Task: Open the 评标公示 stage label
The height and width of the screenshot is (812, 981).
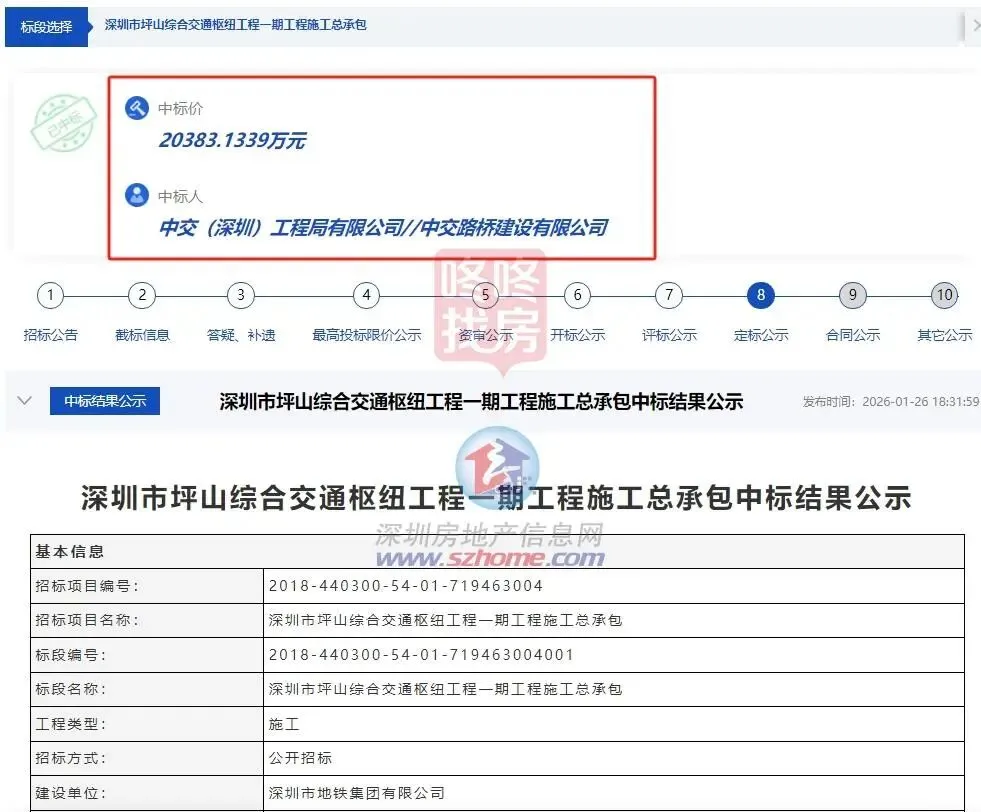Action: coord(669,335)
